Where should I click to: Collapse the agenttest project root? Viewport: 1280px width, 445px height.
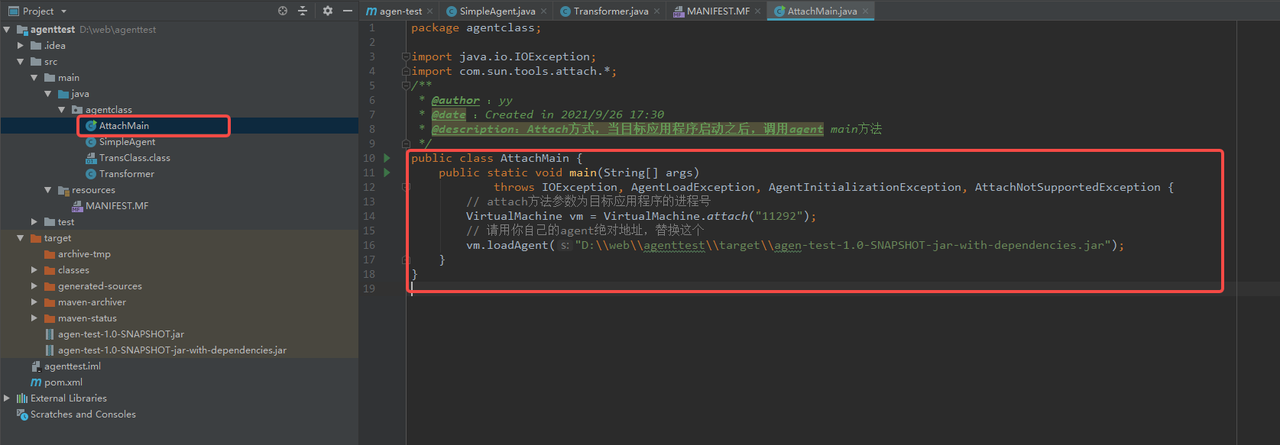tap(7, 30)
